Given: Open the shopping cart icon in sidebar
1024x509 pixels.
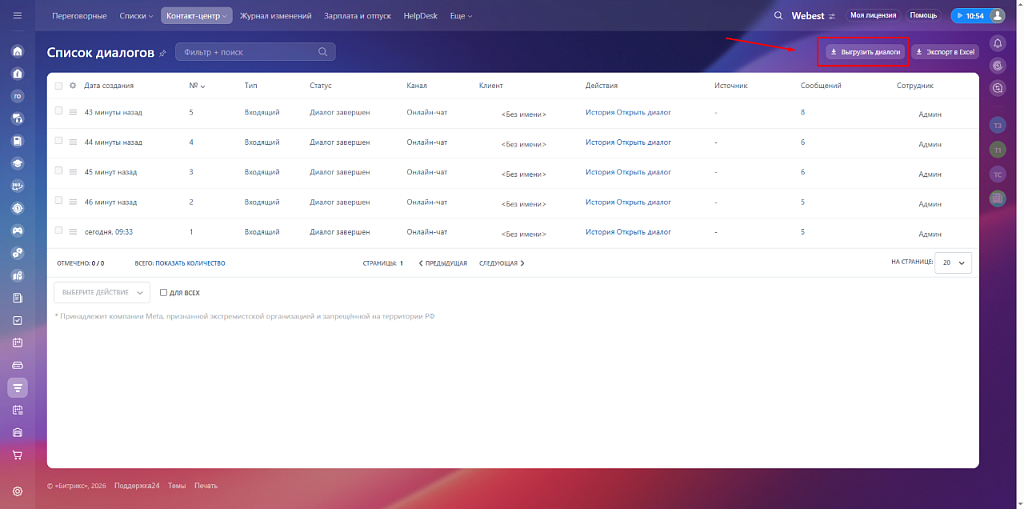Looking at the screenshot, I should (17, 455).
